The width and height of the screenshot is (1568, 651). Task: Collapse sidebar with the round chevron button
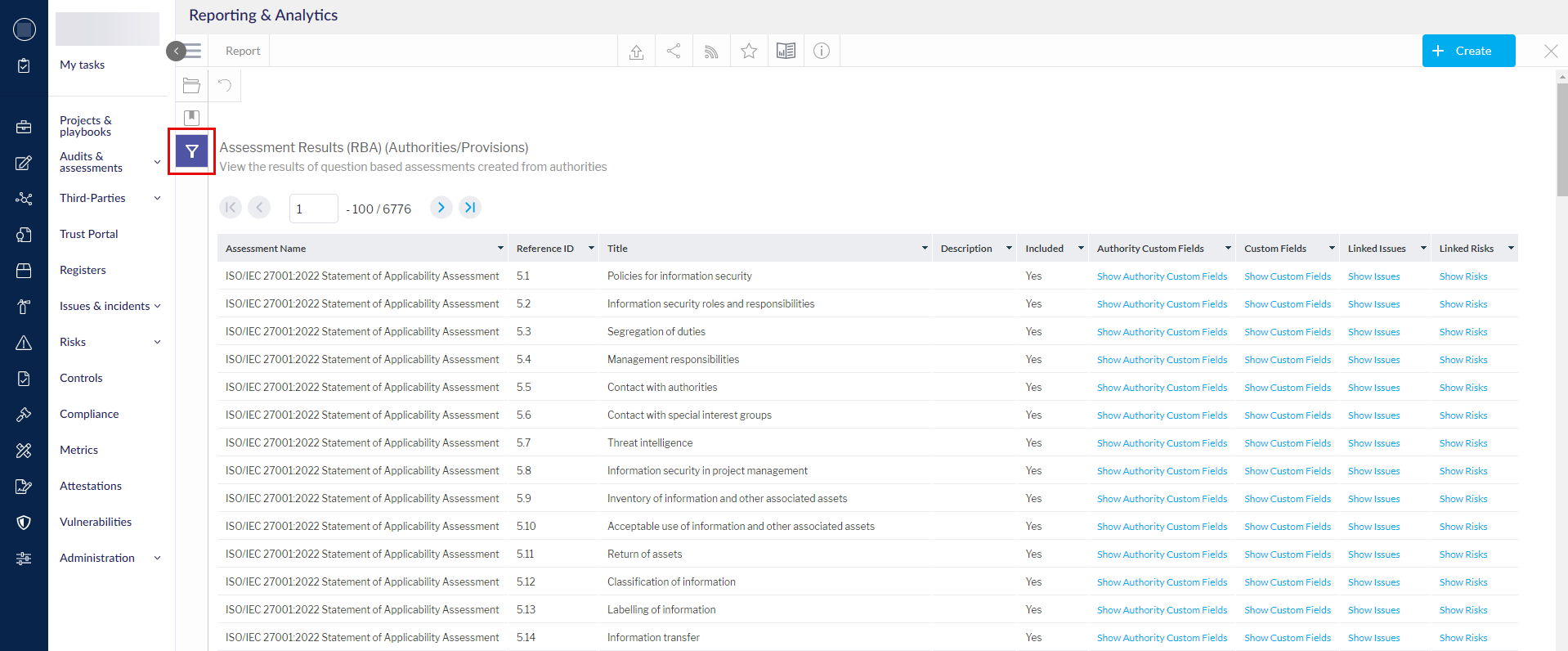tap(176, 51)
